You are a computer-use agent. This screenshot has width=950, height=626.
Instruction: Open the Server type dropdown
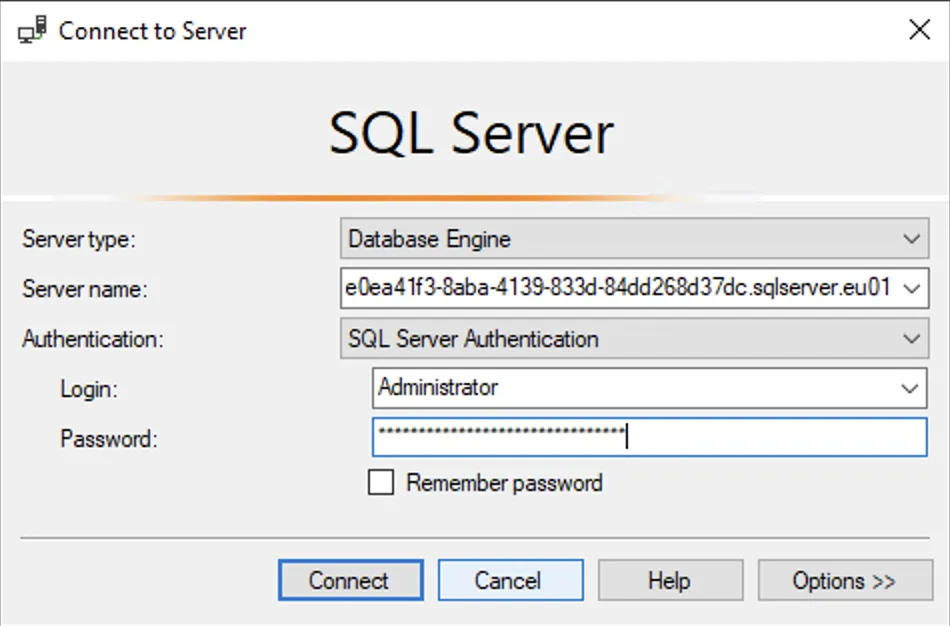[x=910, y=239]
